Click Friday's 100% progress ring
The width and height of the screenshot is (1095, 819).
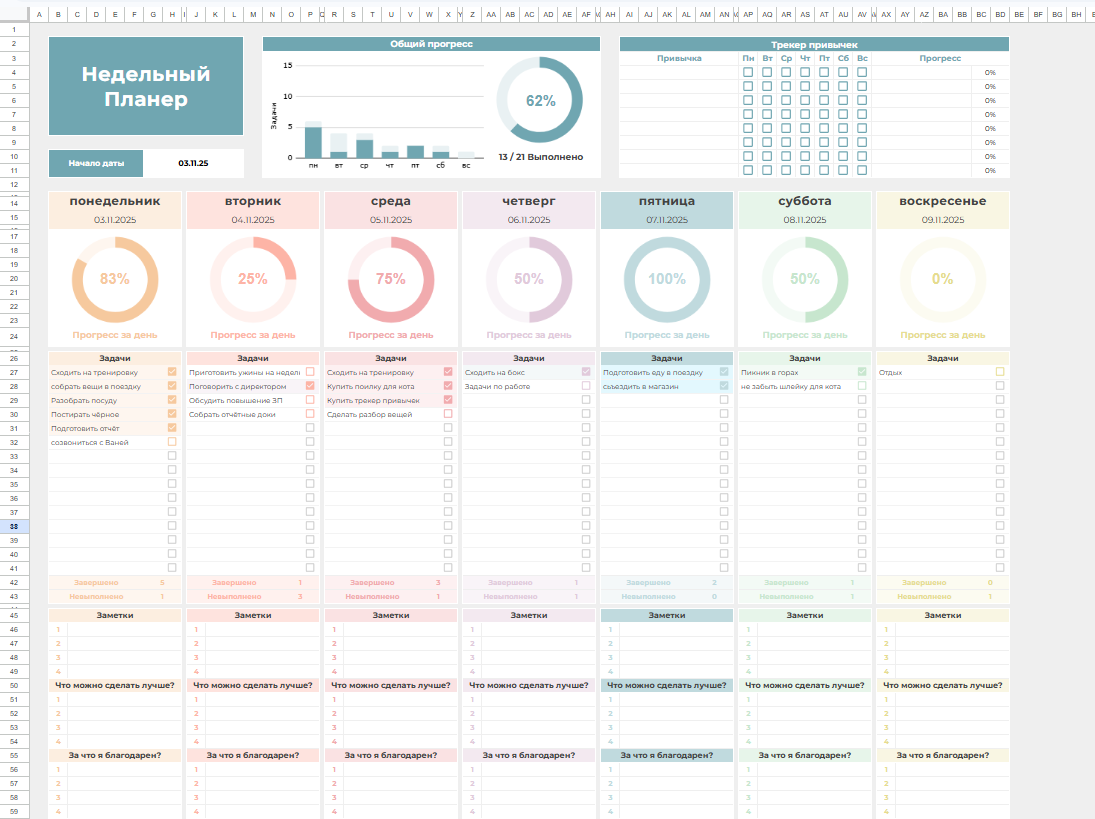pyautogui.click(x=667, y=279)
